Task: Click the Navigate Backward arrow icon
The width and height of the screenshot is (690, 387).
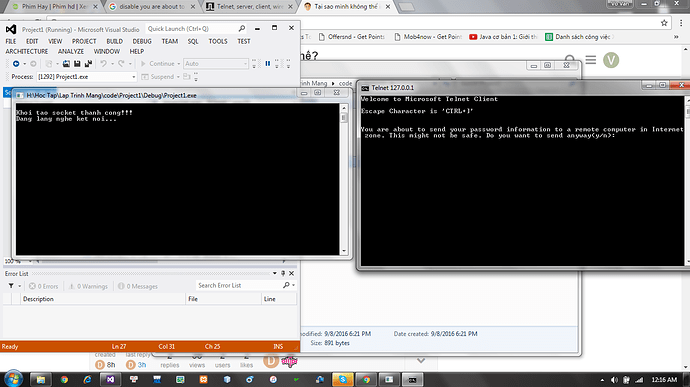Action: pos(16,64)
